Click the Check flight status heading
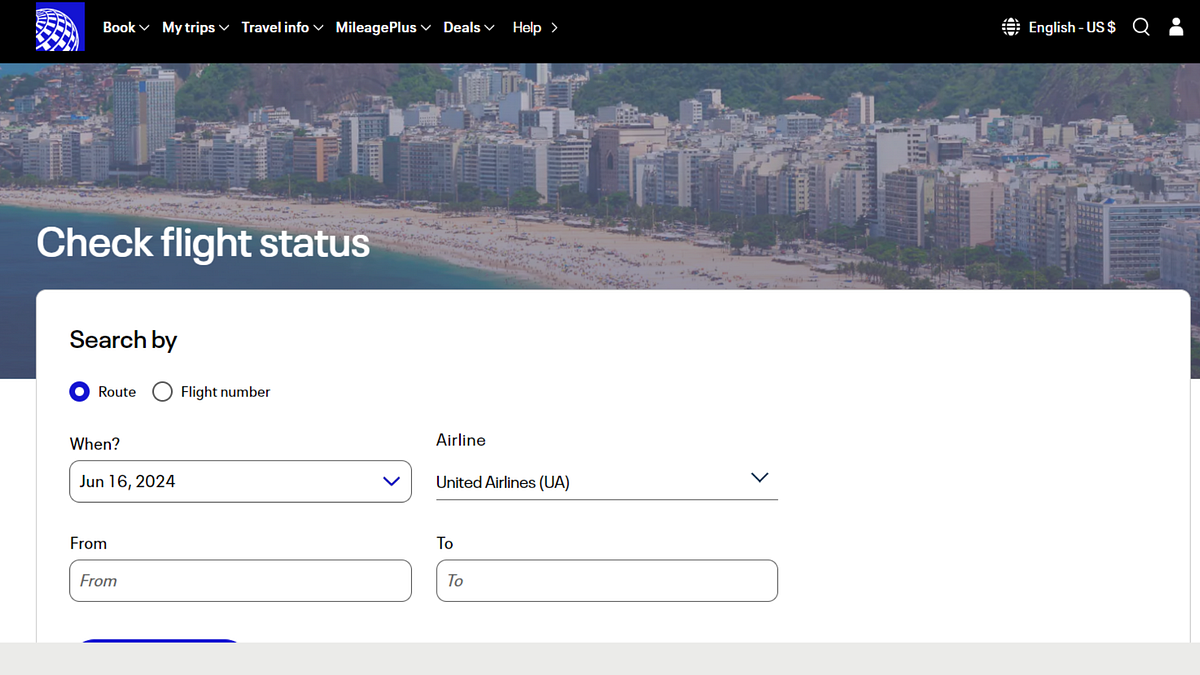 tap(203, 243)
